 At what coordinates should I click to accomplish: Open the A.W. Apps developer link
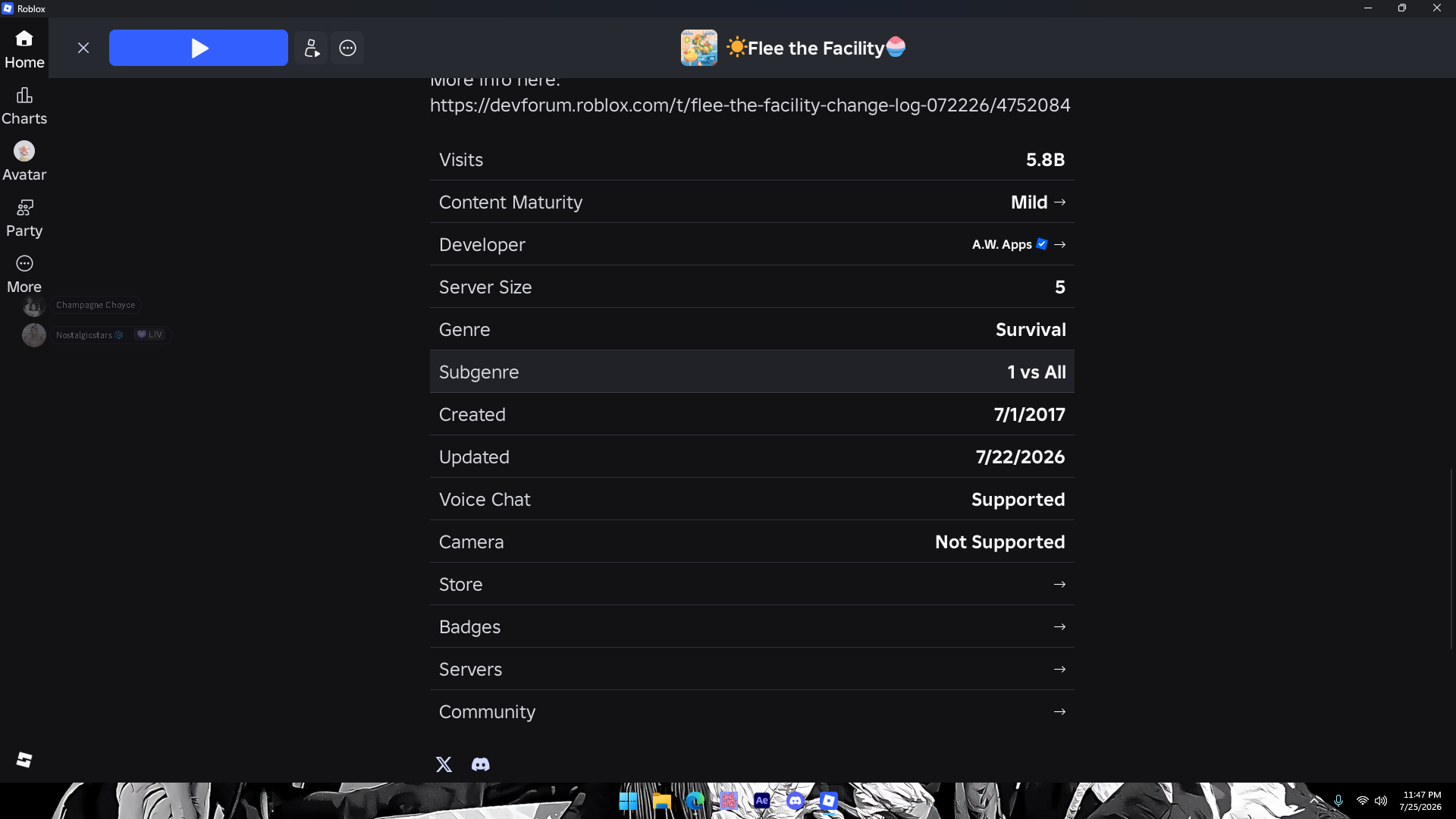click(x=1019, y=244)
